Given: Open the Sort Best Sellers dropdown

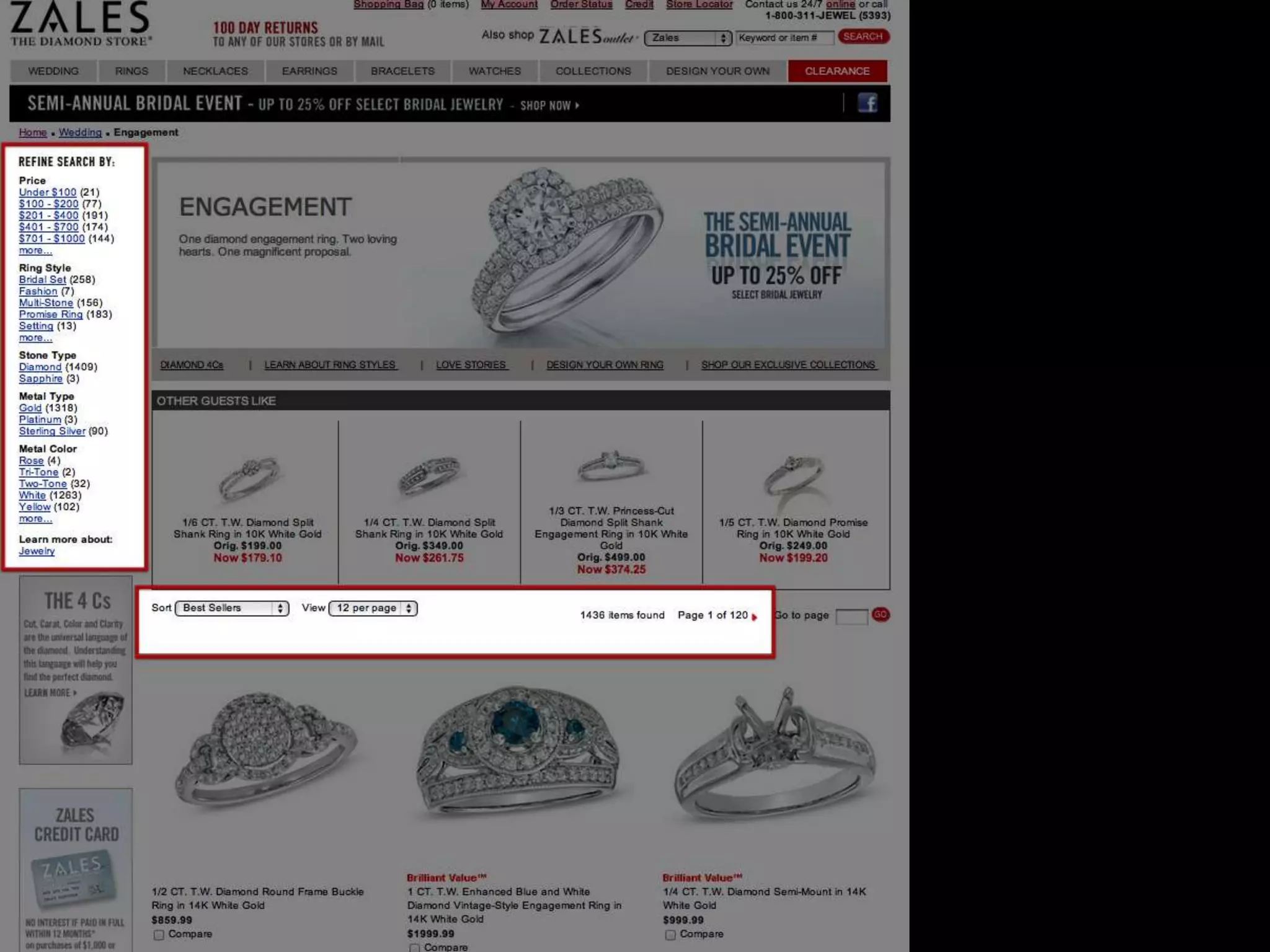Looking at the screenshot, I should (232, 608).
